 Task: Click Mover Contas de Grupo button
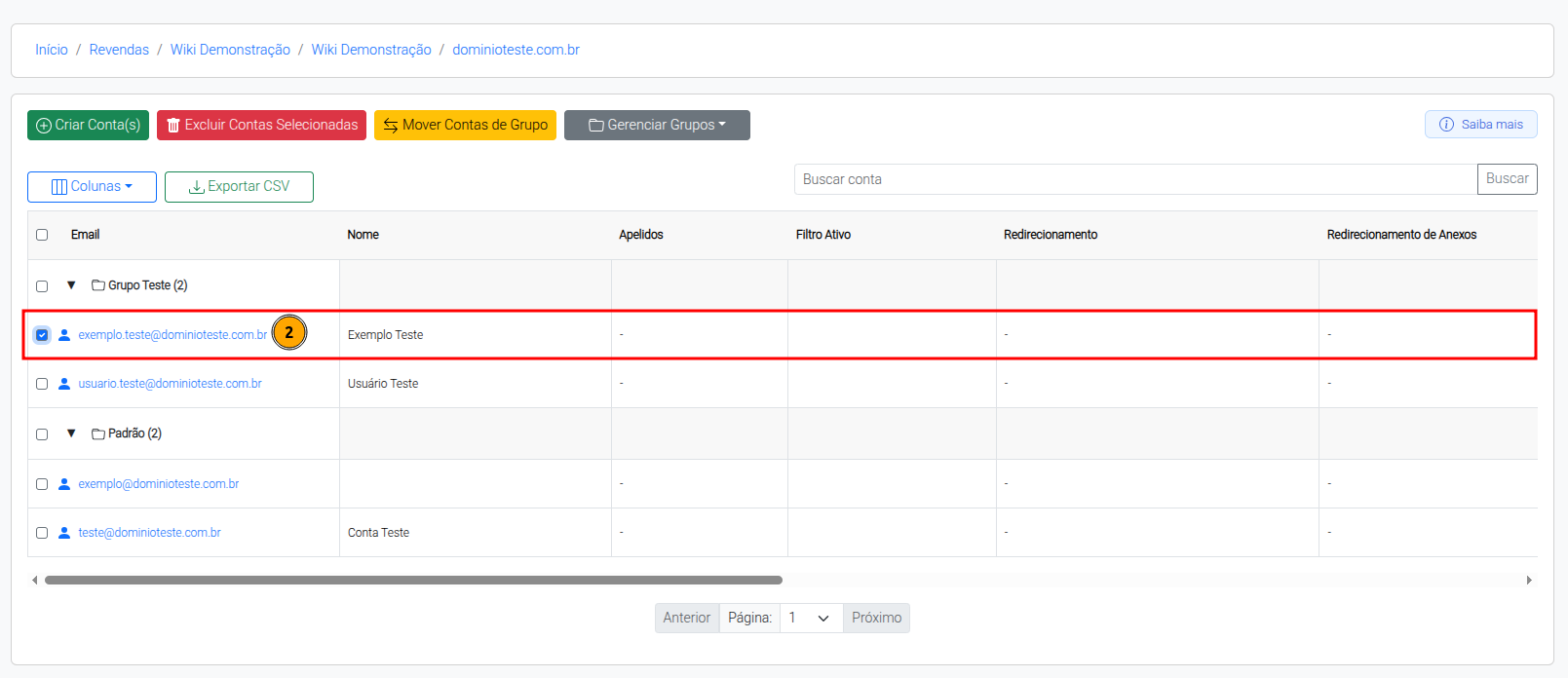click(x=465, y=125)
